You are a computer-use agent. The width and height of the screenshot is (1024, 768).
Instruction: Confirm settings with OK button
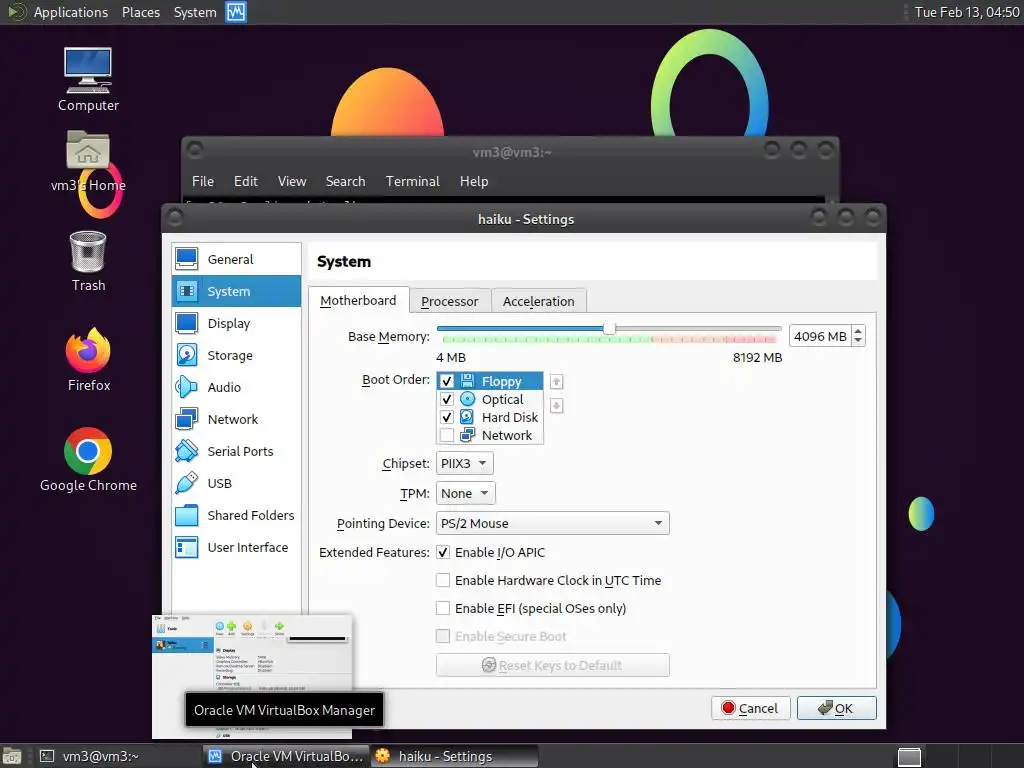point(837,708)
